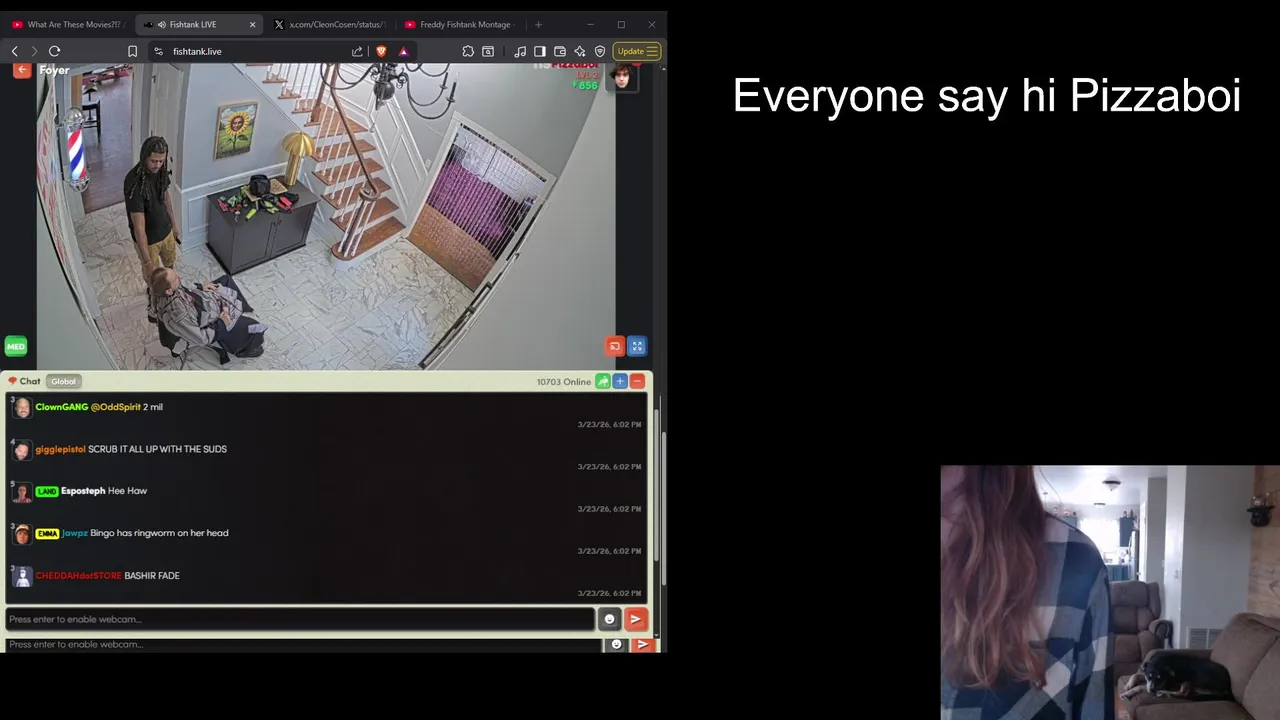
Task: Click username Esposteph in chat
Action: pos(83,491)
